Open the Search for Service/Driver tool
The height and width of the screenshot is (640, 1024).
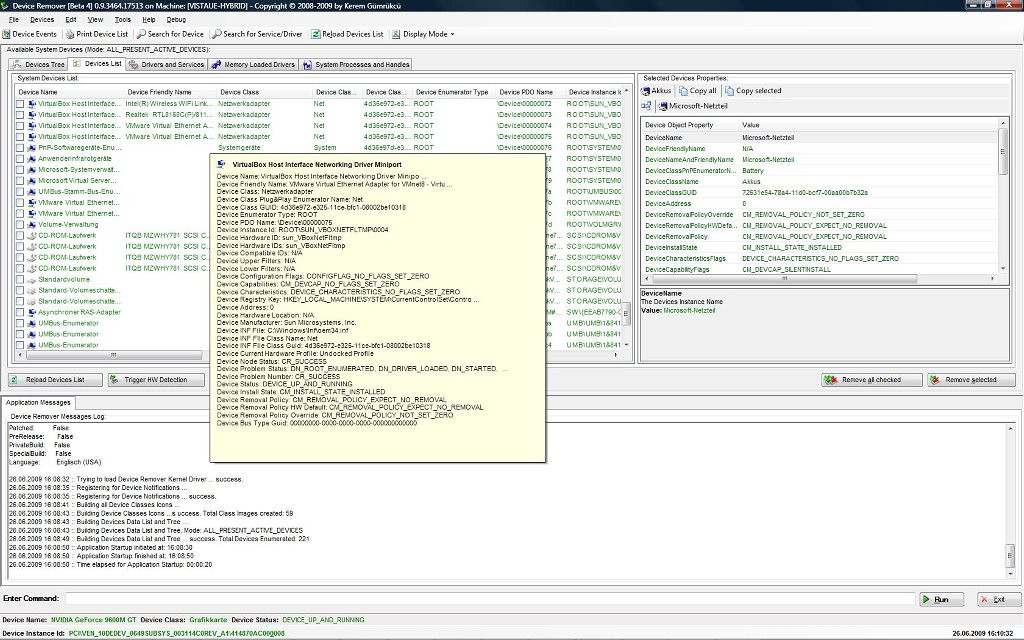point(257,34)
